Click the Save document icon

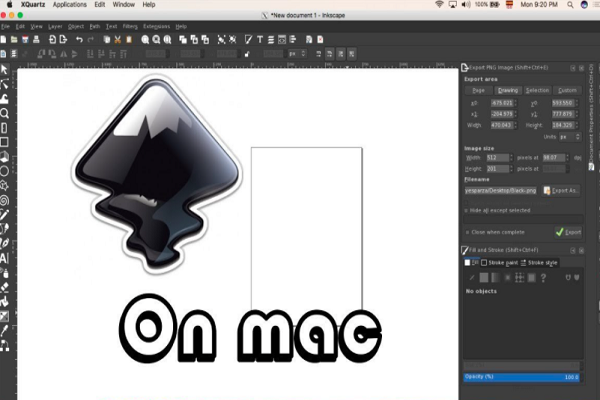tap(25, 39)
